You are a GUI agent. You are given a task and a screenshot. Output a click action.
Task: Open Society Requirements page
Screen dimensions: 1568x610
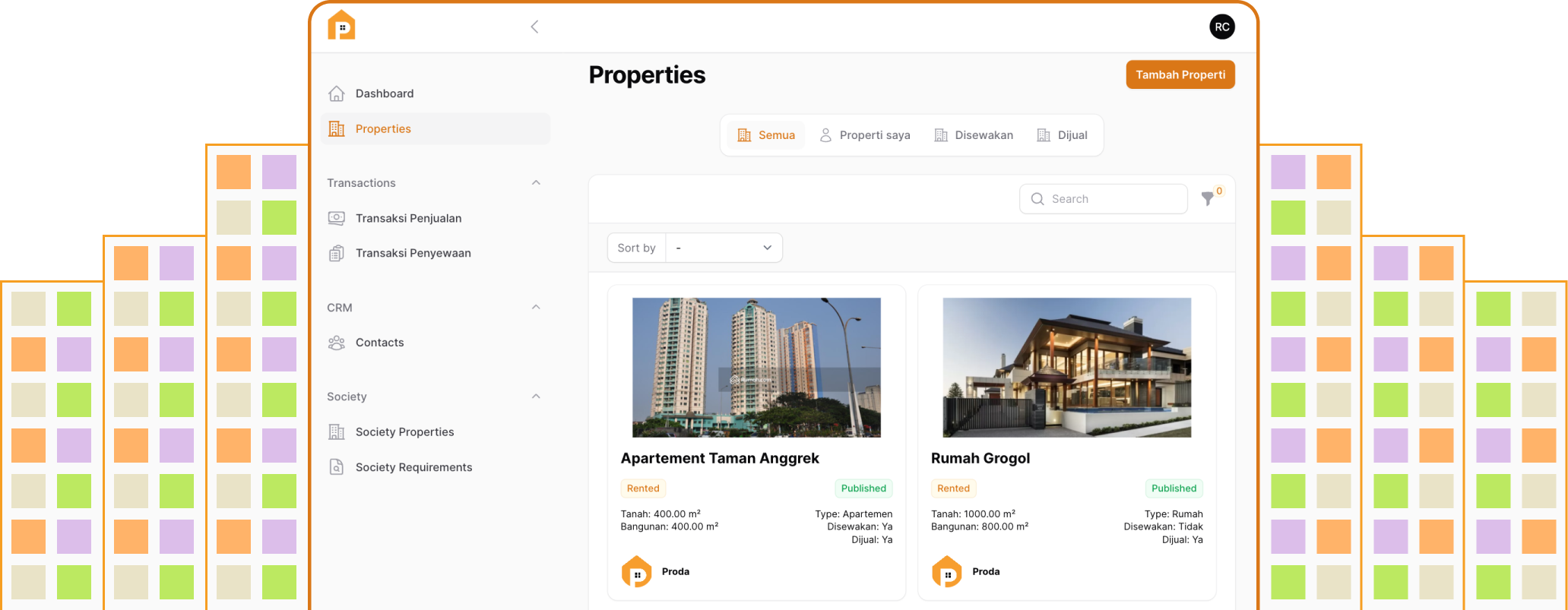[413, 467]
